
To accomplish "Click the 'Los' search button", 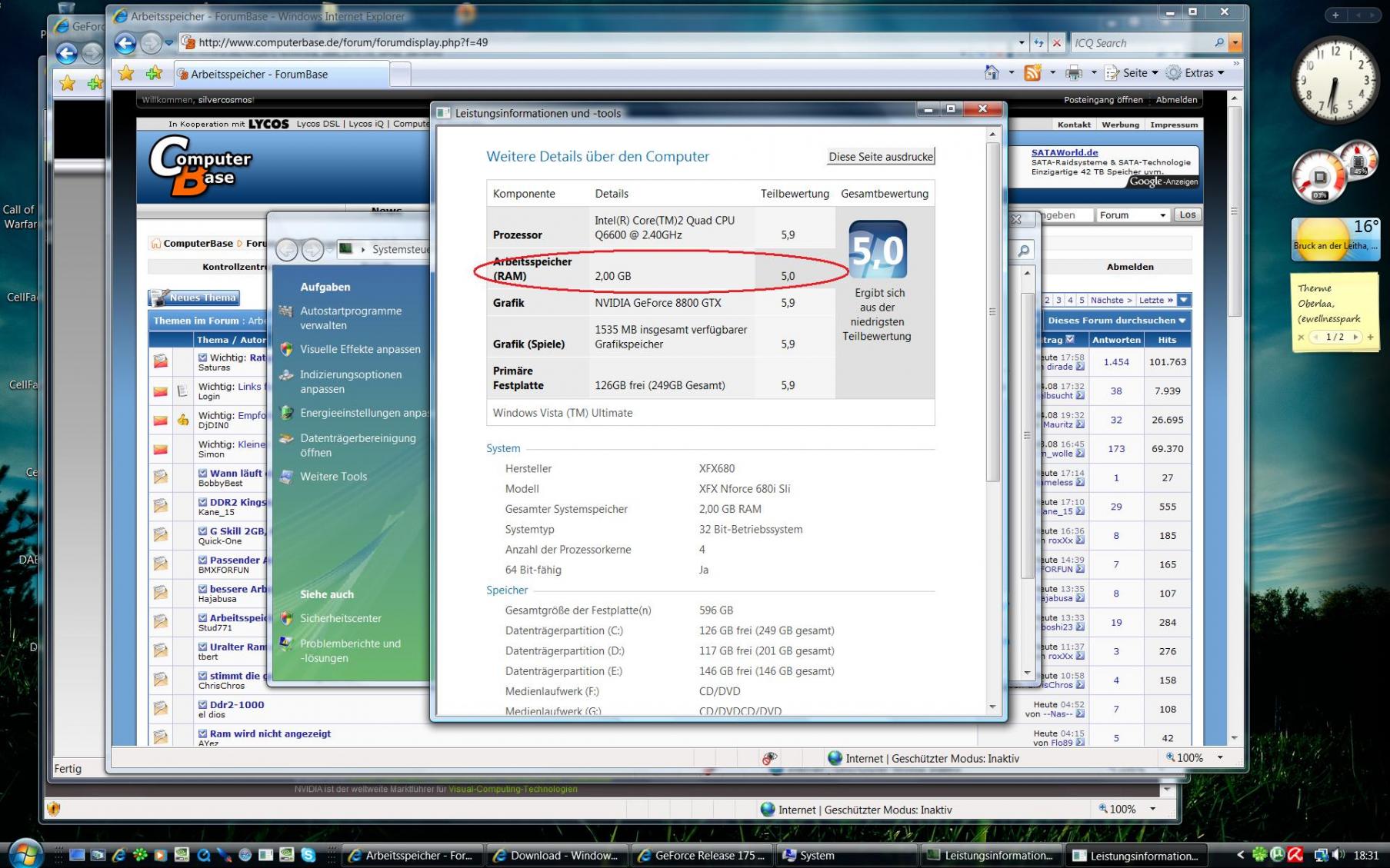I will pos(1188,215).
